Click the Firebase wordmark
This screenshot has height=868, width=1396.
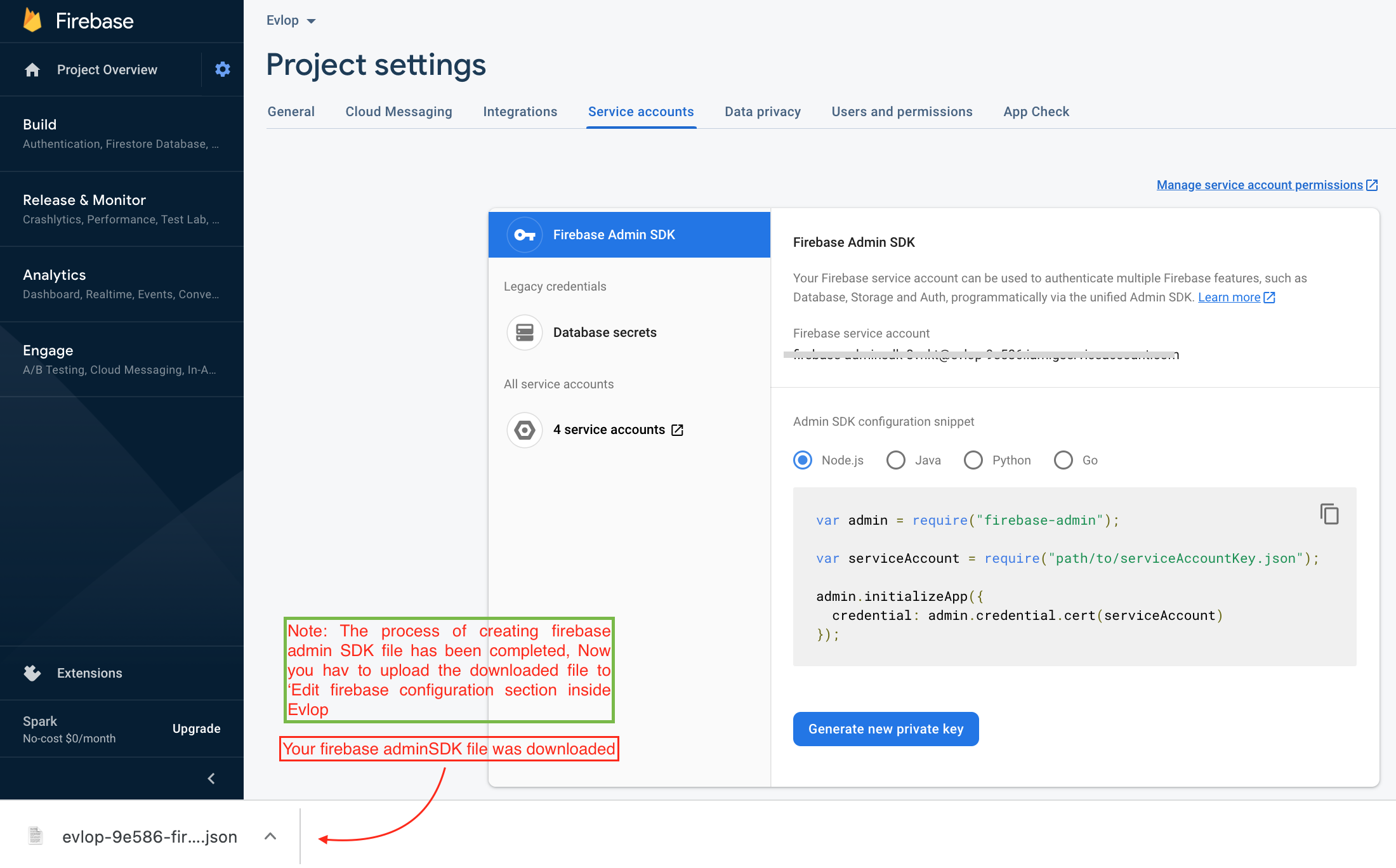click(x=95, y=21)
